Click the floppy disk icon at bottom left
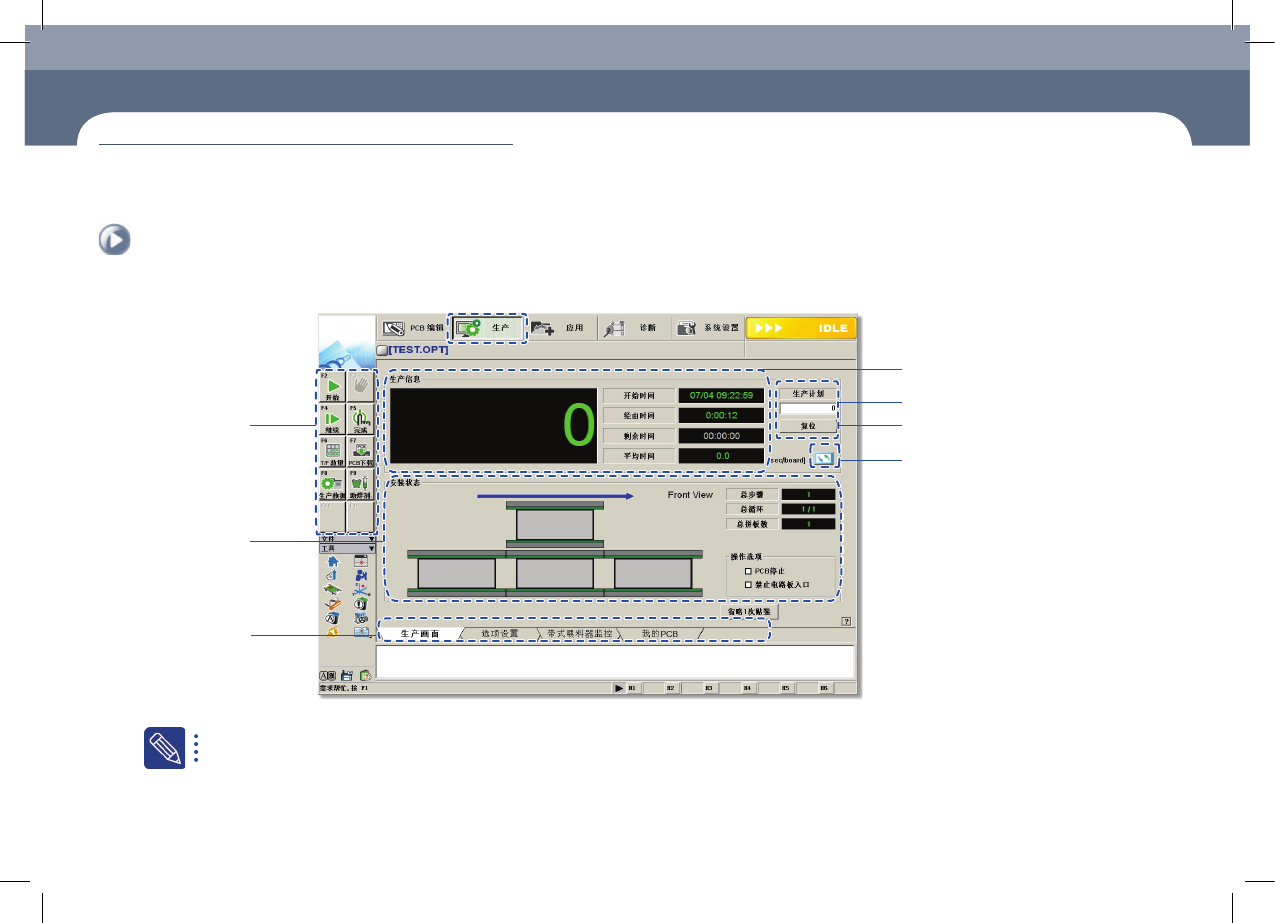 coord(346,676)
